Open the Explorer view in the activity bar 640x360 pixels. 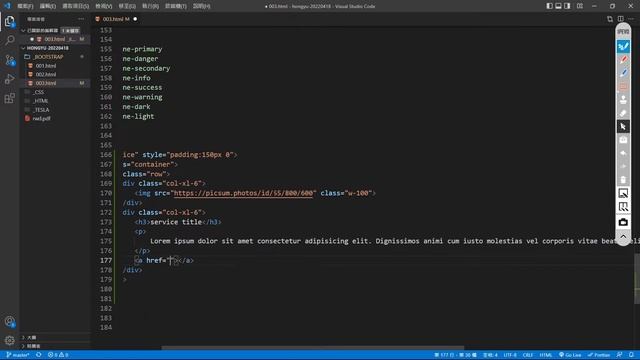(x=9, y=21)
